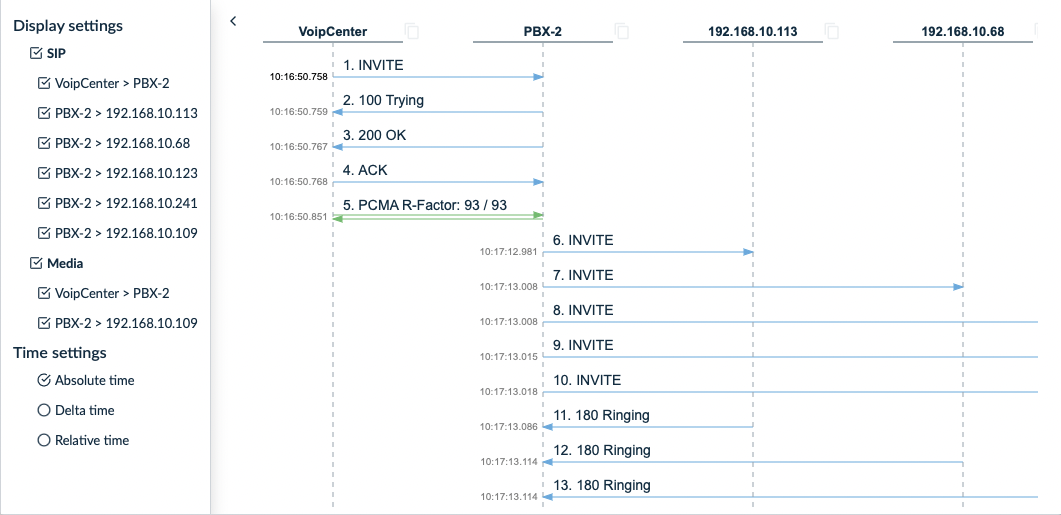Select Relative time option
The width and height of the screenshot is (1061, 515).
pos(44,440)
